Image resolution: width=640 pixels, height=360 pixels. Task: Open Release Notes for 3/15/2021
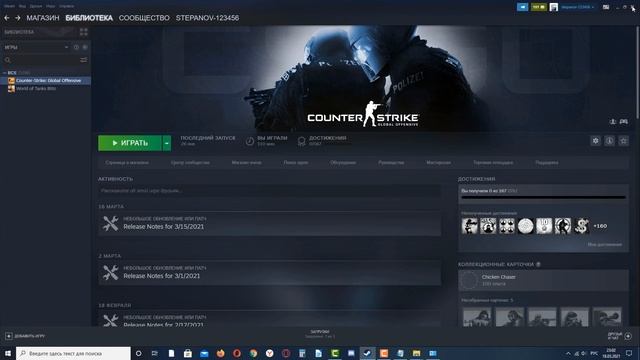(164, 227)
